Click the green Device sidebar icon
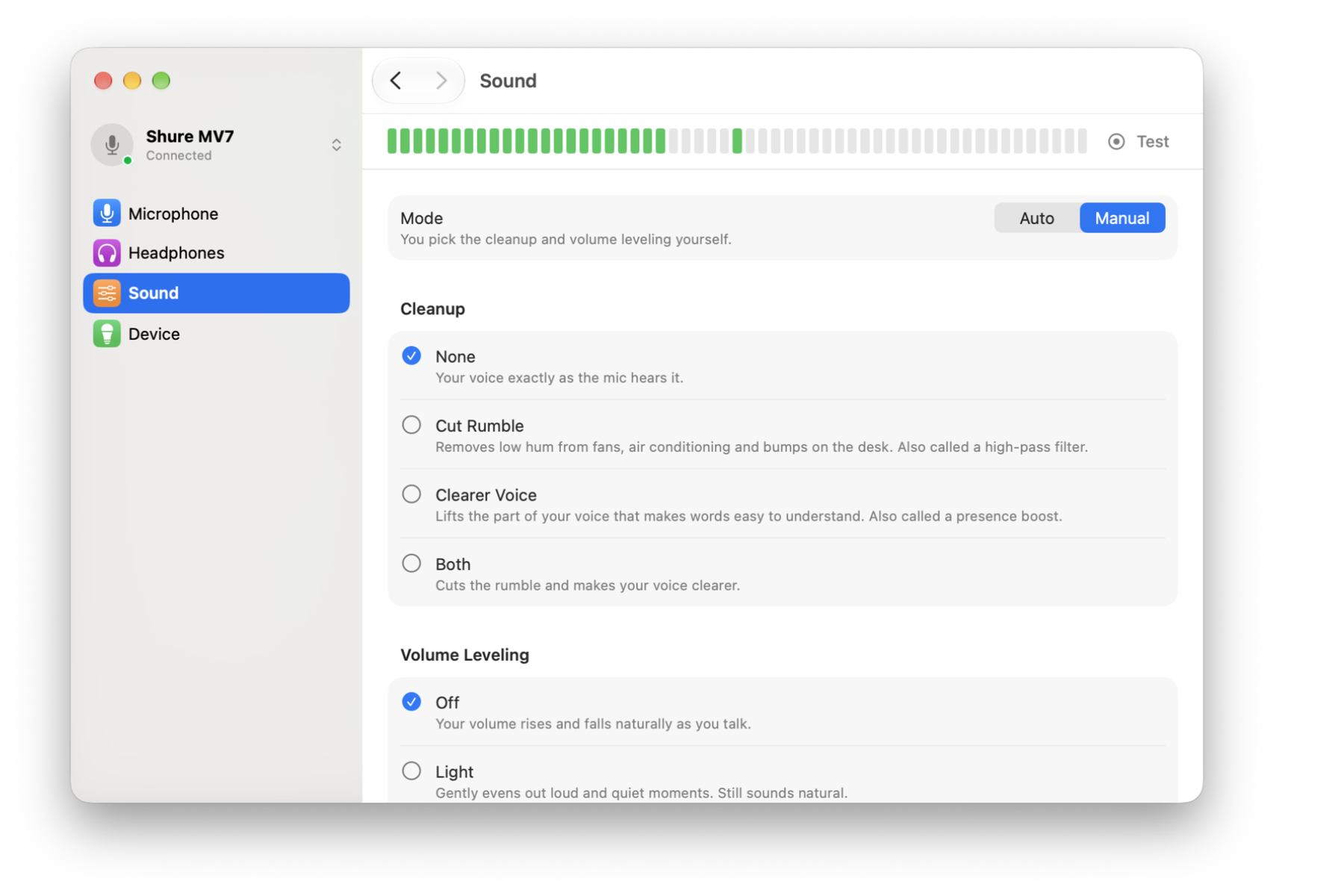 point(107,334)
